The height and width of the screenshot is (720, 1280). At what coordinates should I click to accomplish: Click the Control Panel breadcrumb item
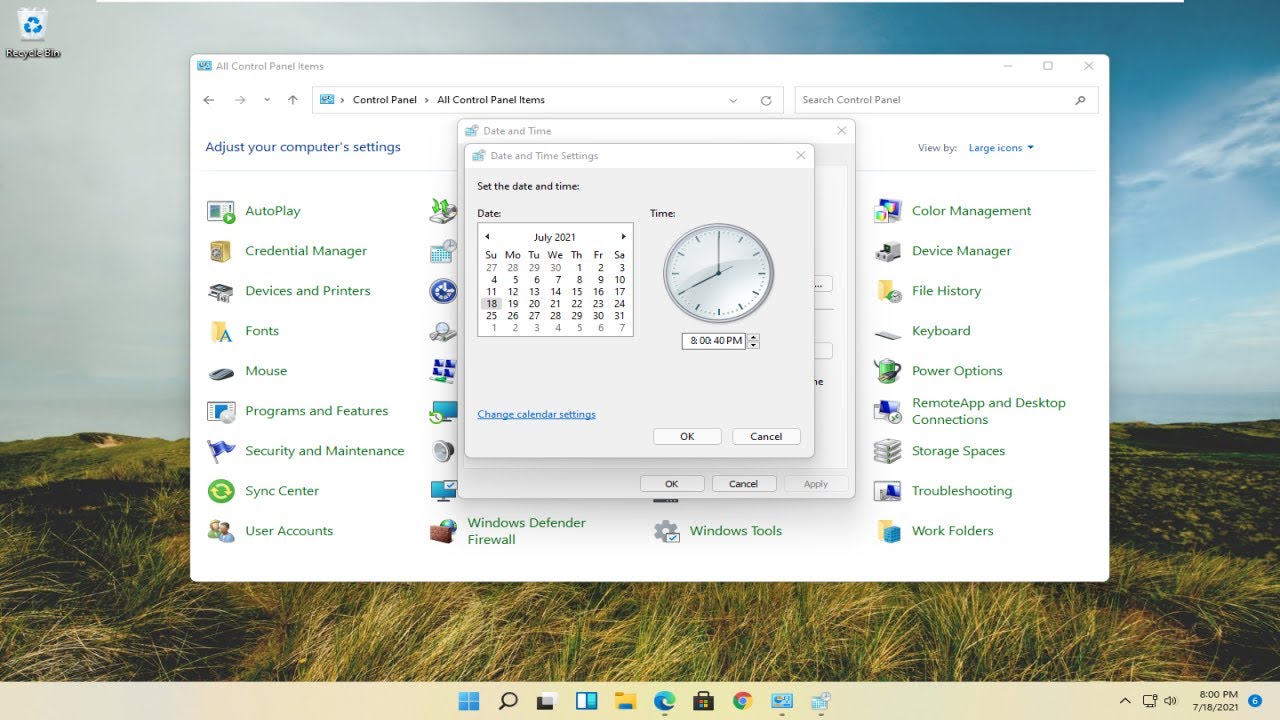(385, 100)
